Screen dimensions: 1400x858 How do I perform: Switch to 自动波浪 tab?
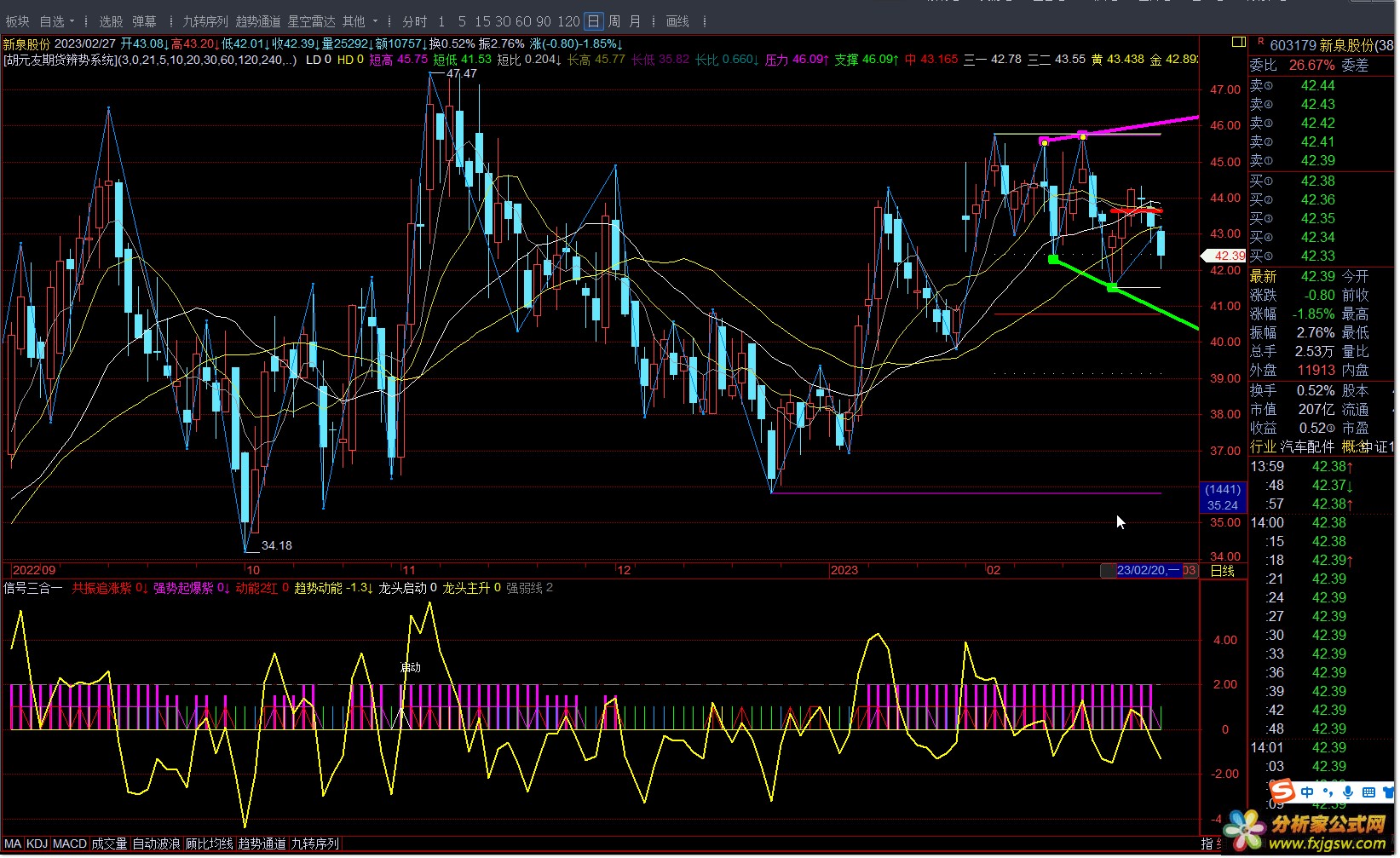point(156,844)
